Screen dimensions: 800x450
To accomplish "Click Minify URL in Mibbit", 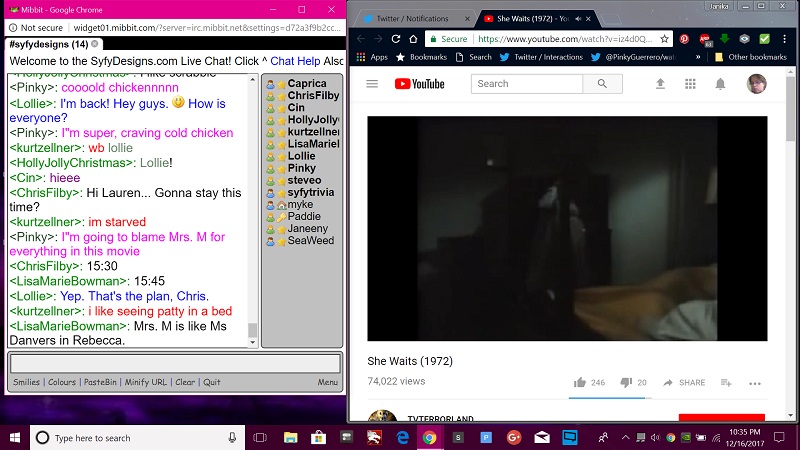I will [x=145, y=382].
